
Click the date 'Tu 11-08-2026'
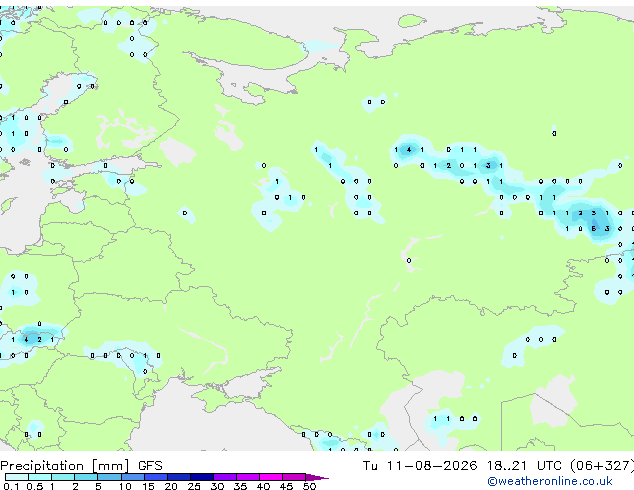420,466
